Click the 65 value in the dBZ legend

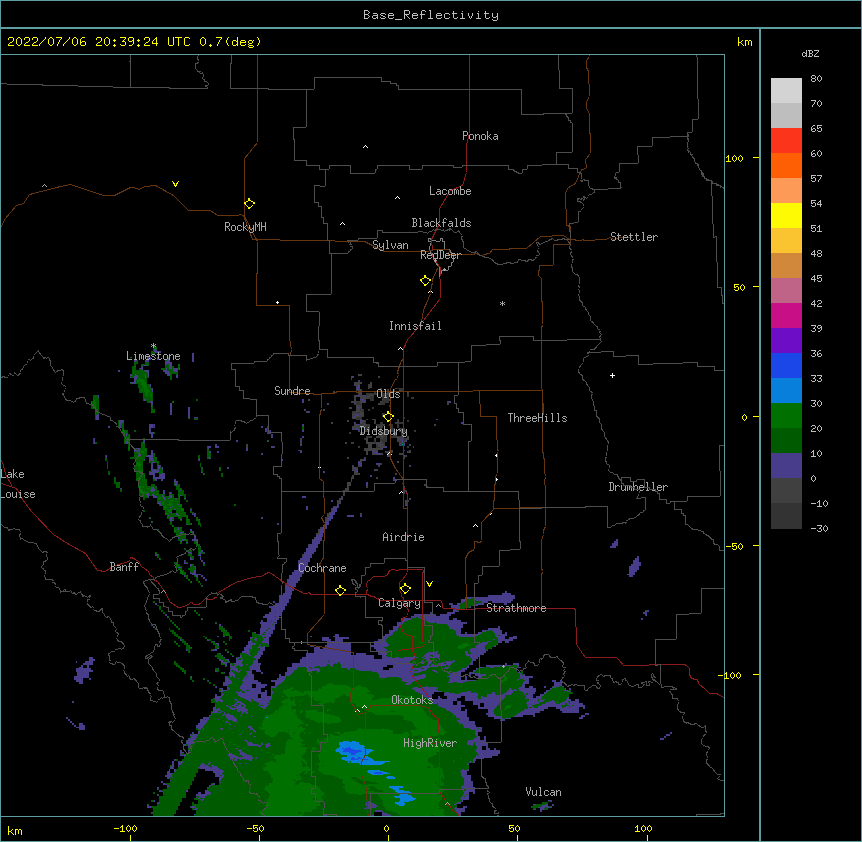tap(816, 128)
